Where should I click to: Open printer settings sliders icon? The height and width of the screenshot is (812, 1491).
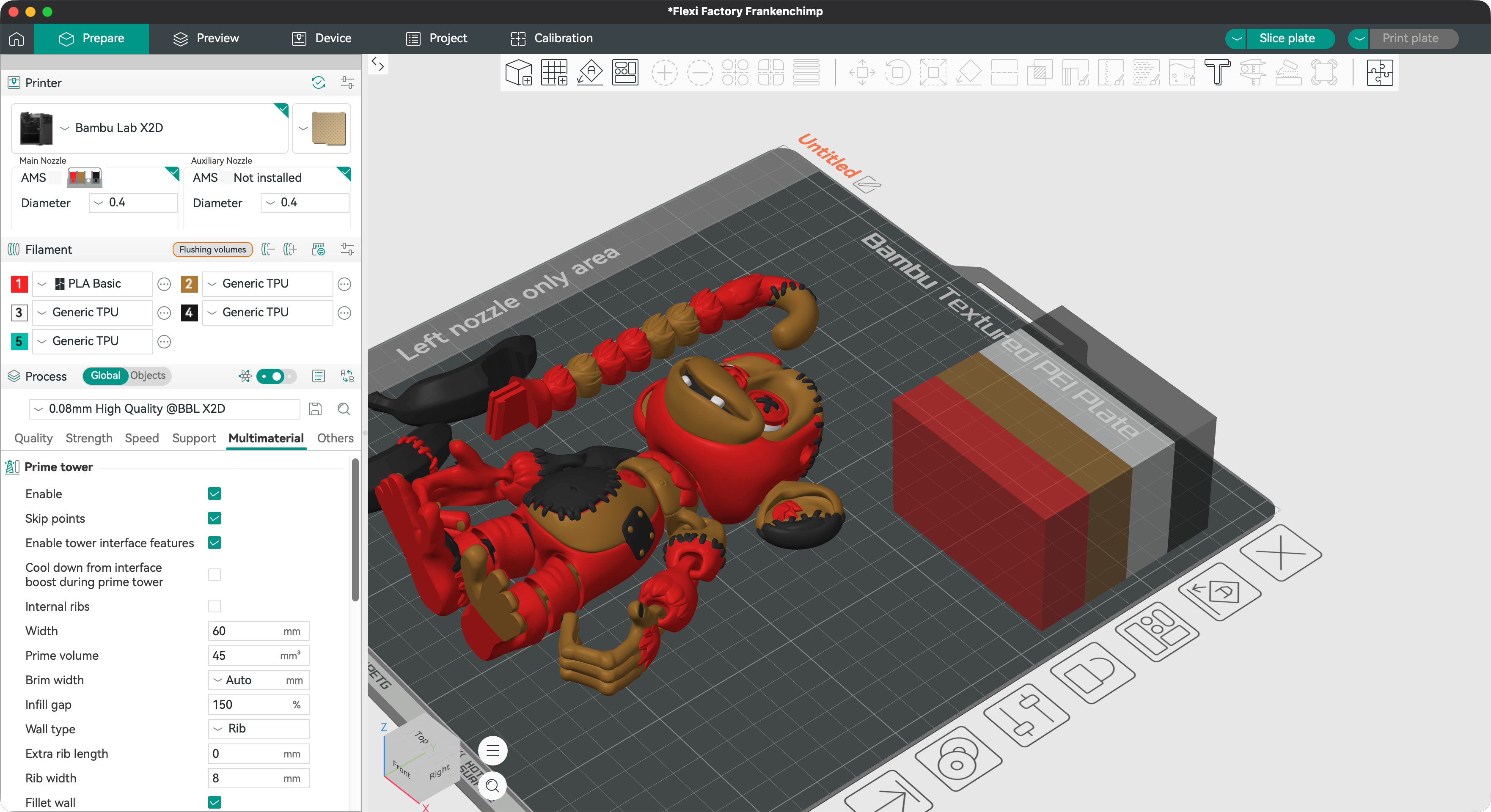pyautogui.click(x=347, y=83)
